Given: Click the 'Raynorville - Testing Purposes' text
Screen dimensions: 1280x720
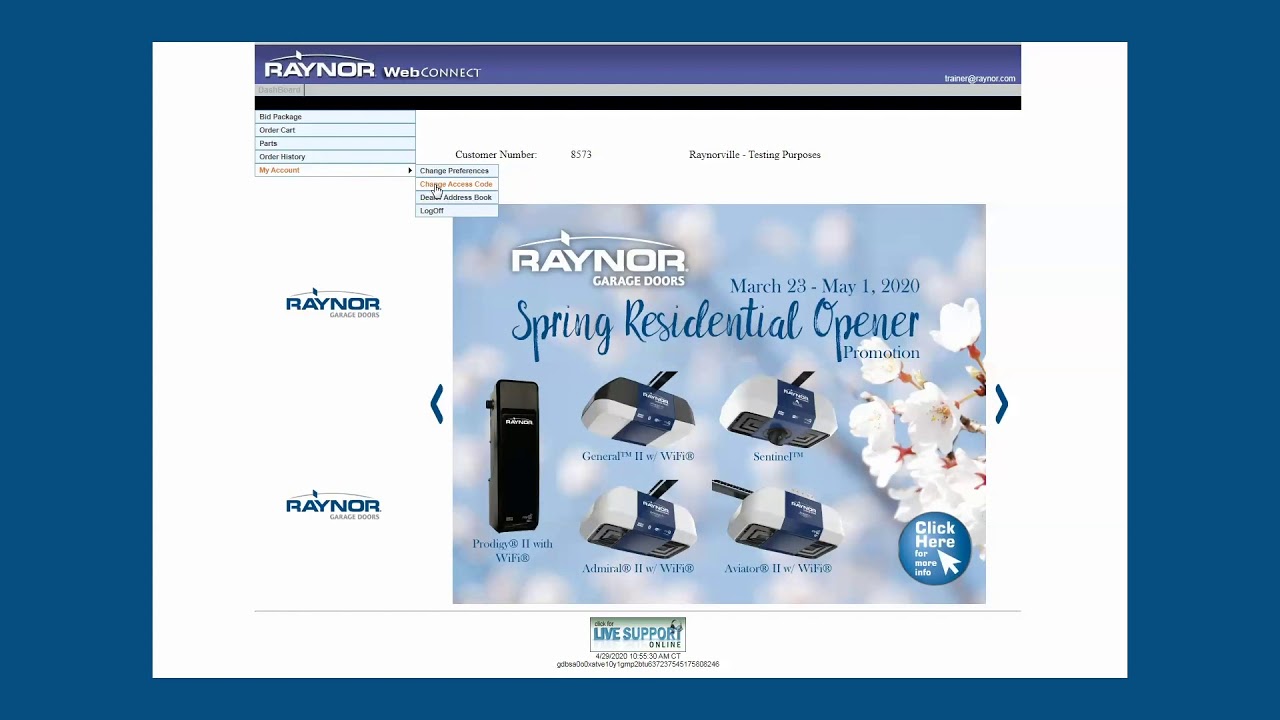Looking at the screenshot, I should [x=755, y=155].
